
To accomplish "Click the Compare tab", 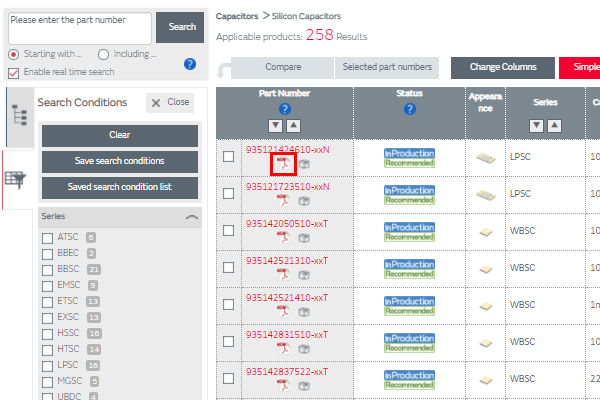I will (x=283, y=67).
